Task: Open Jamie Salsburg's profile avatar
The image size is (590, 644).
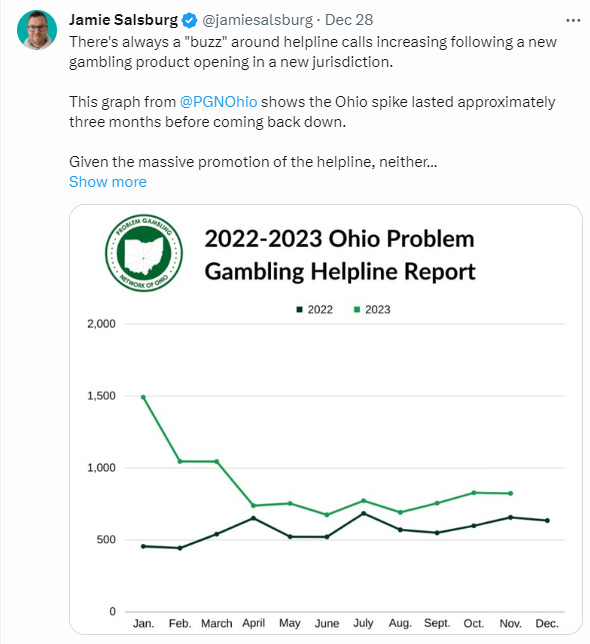Action: (37, 30)
